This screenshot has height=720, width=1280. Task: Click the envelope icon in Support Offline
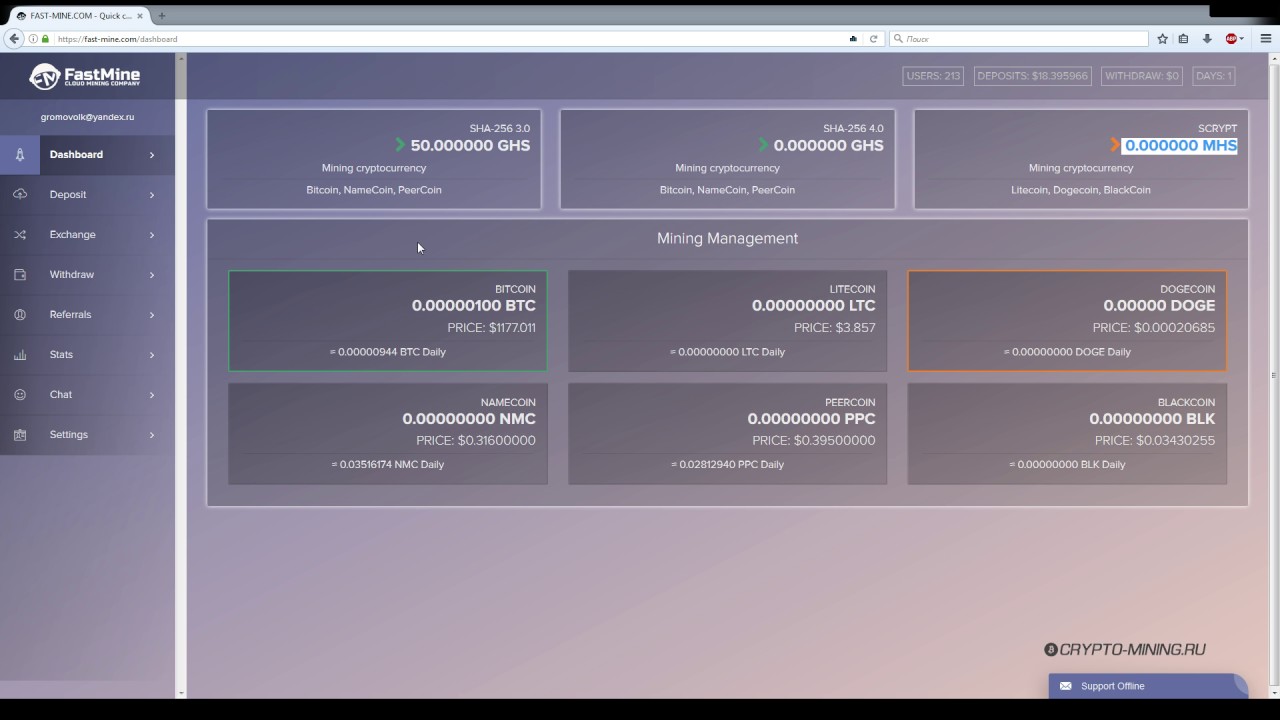(1065, 686)
